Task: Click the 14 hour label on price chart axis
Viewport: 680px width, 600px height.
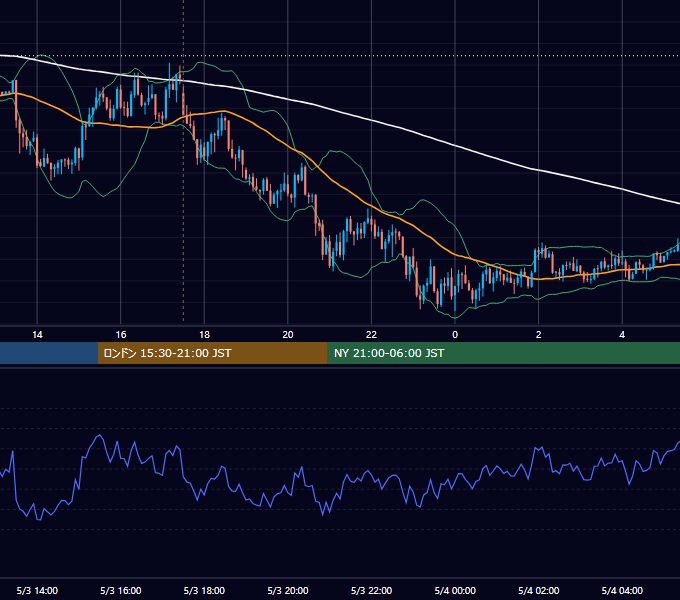Action: [37, 335]
